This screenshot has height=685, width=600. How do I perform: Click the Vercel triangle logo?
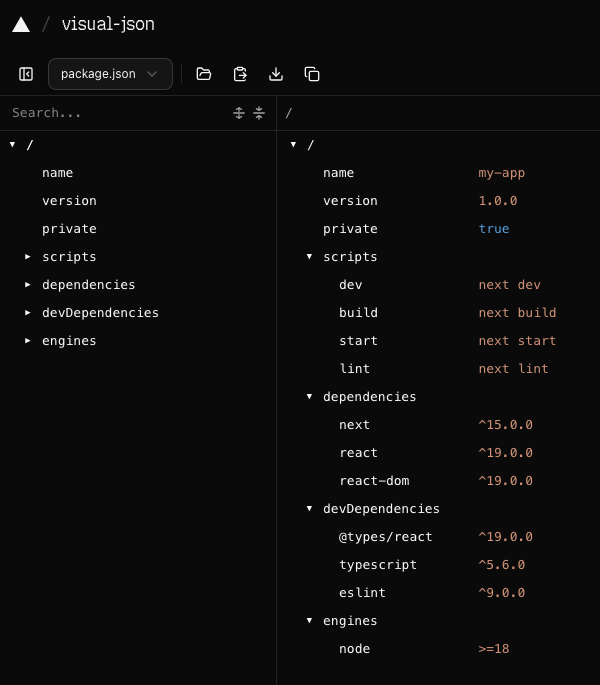pyautogui.click(x=21, y=24)
